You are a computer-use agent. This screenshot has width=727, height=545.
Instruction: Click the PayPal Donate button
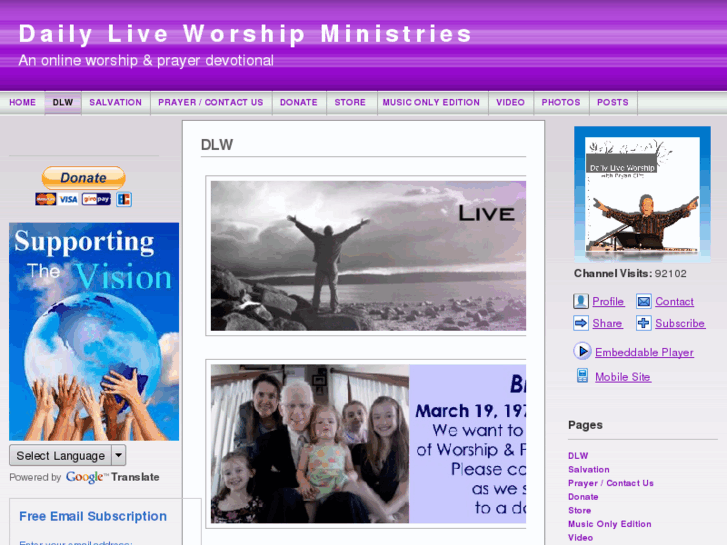coord(83,178)
